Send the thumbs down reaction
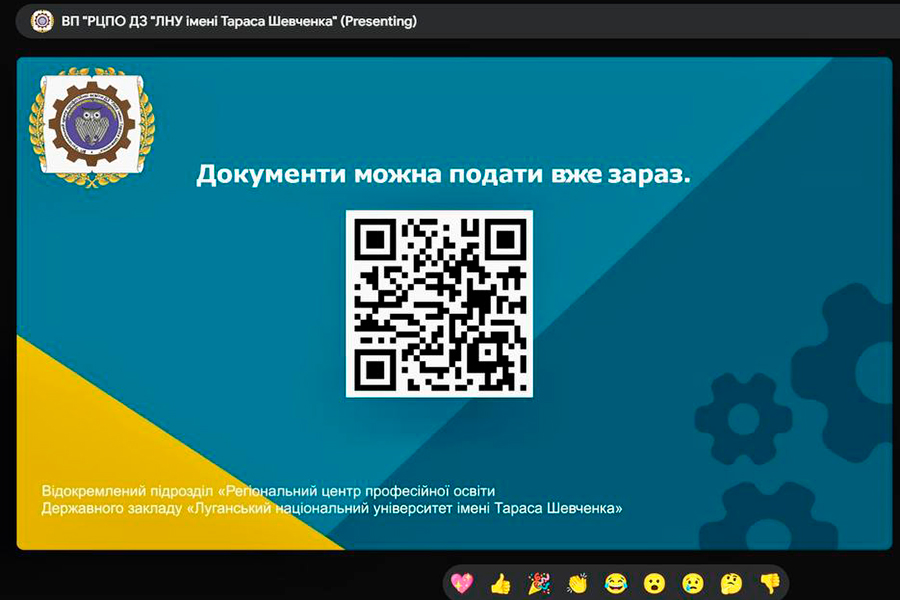This screenshot has height=600, width=900. point(769,583)
